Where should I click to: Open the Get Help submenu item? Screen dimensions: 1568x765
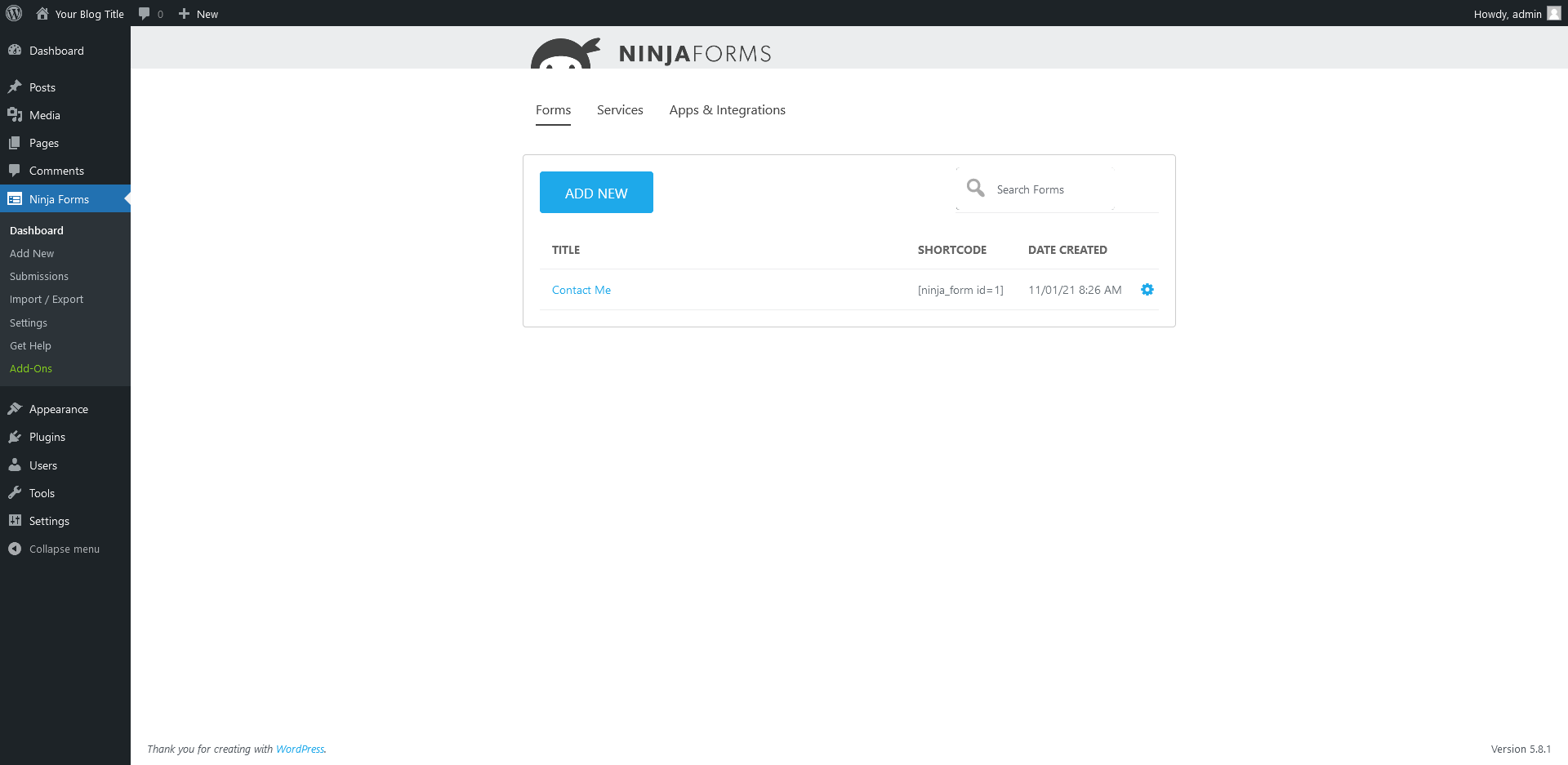(30, 345)
